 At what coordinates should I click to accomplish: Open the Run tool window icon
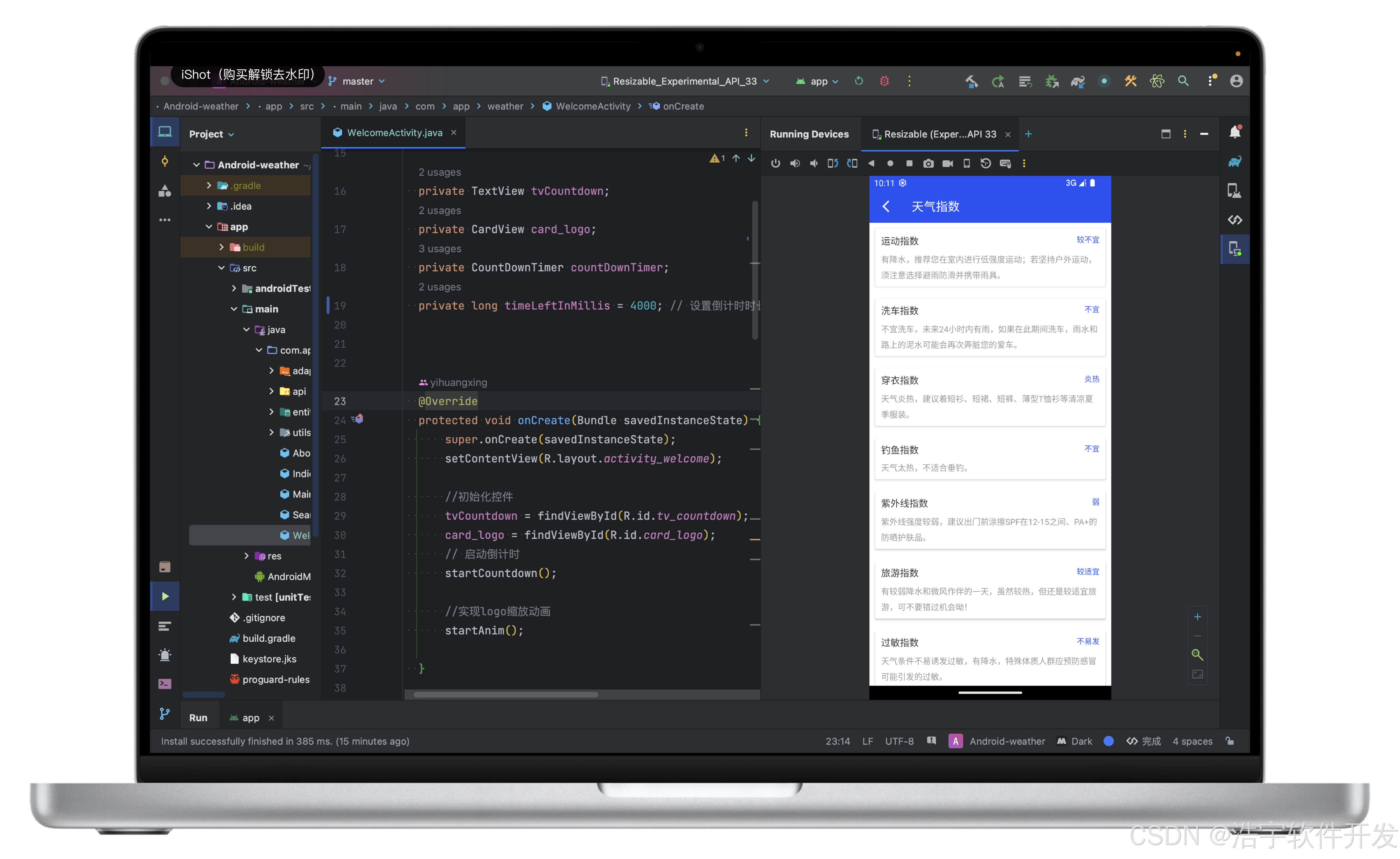click(x=165, y=597)
